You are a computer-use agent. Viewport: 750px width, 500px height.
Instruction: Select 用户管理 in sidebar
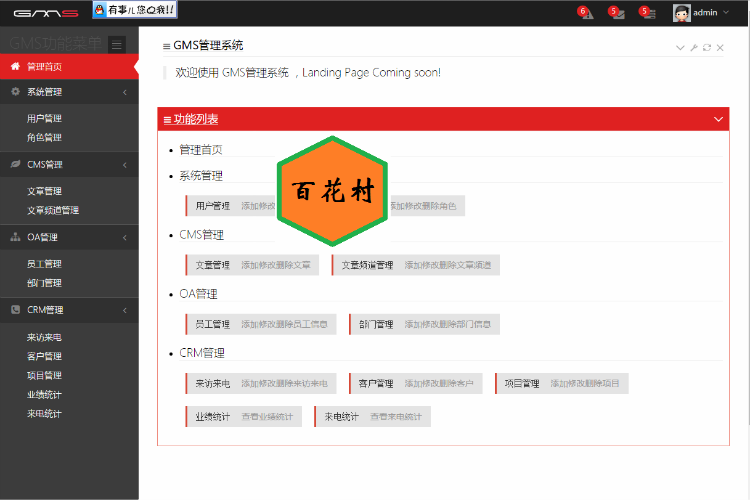pyautogui.click(x=44, y=119)
